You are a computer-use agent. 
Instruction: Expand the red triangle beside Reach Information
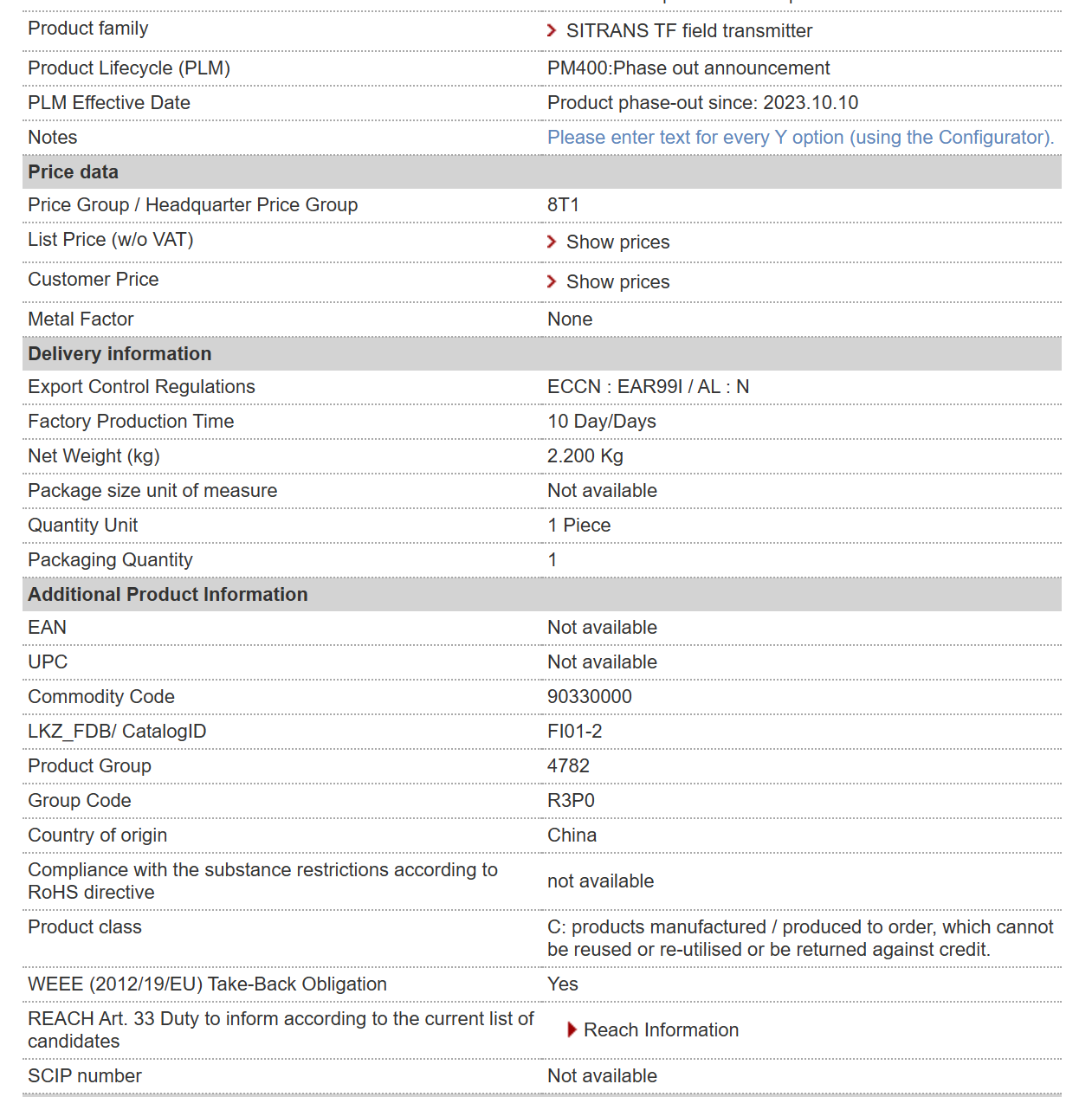tap(572, 1029)
